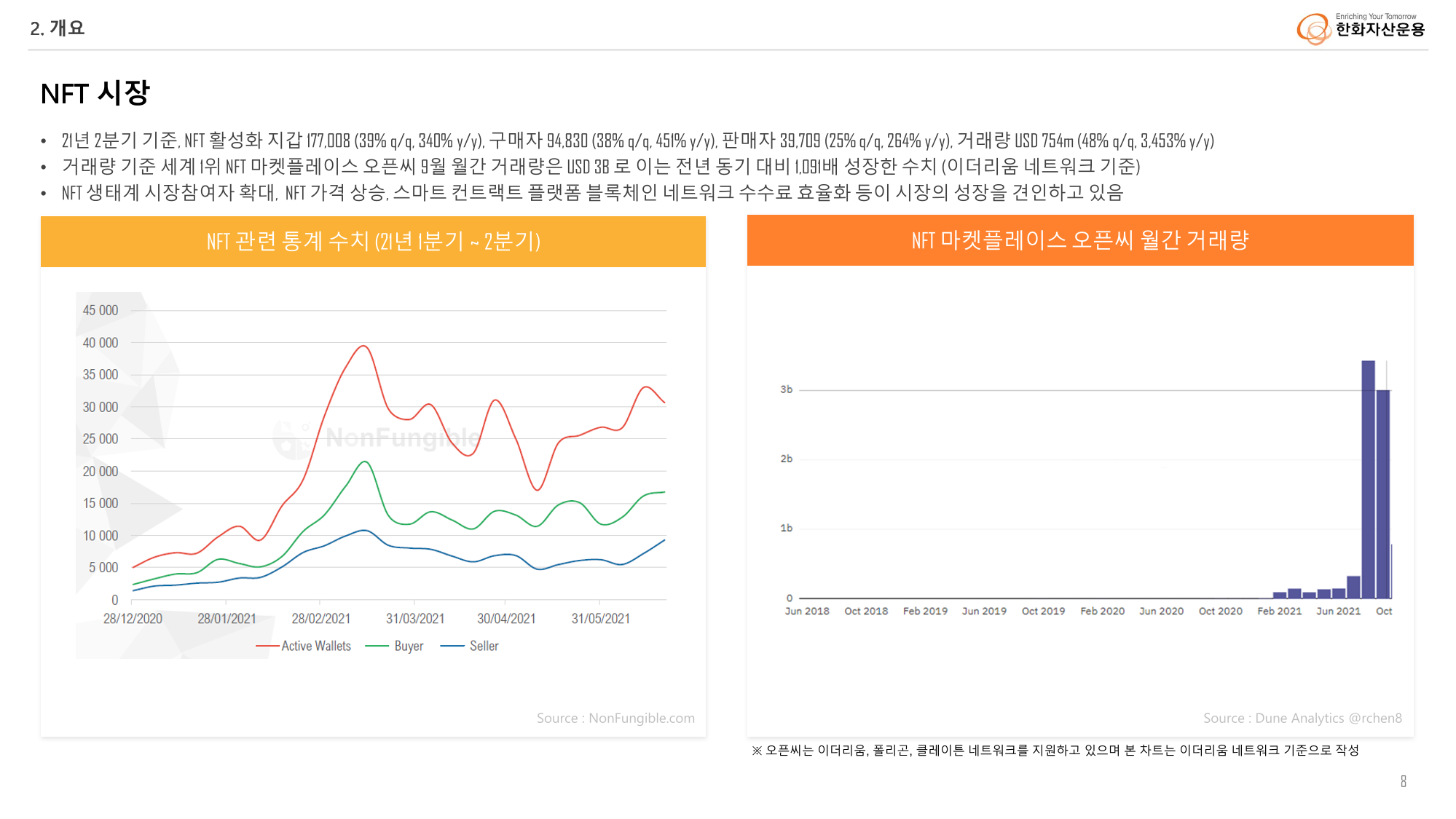Click the page number 8

click(x=1403, y=781)
